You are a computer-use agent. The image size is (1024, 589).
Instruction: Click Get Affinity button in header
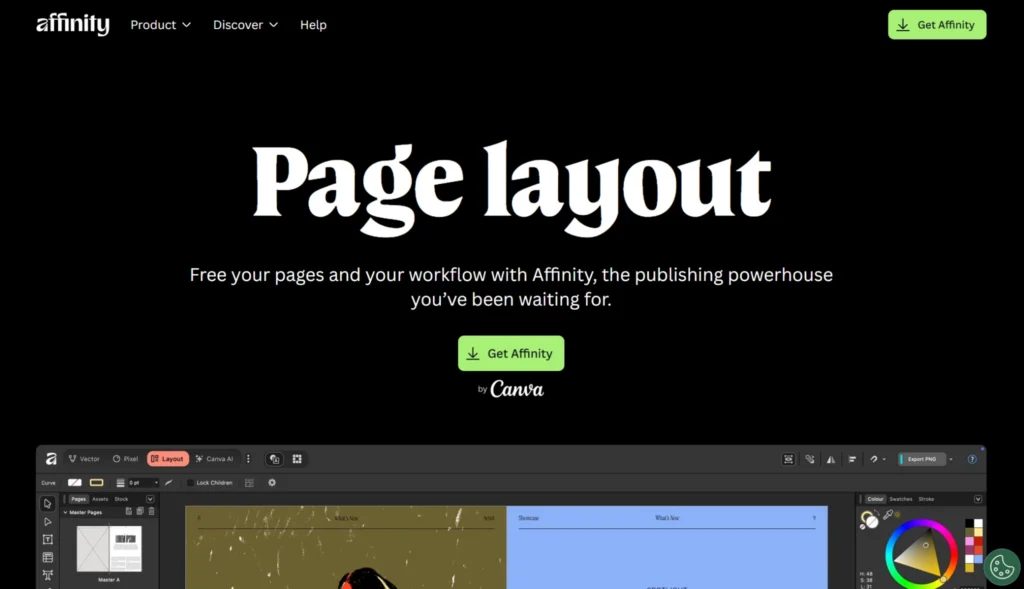click(x=936, y=25)
